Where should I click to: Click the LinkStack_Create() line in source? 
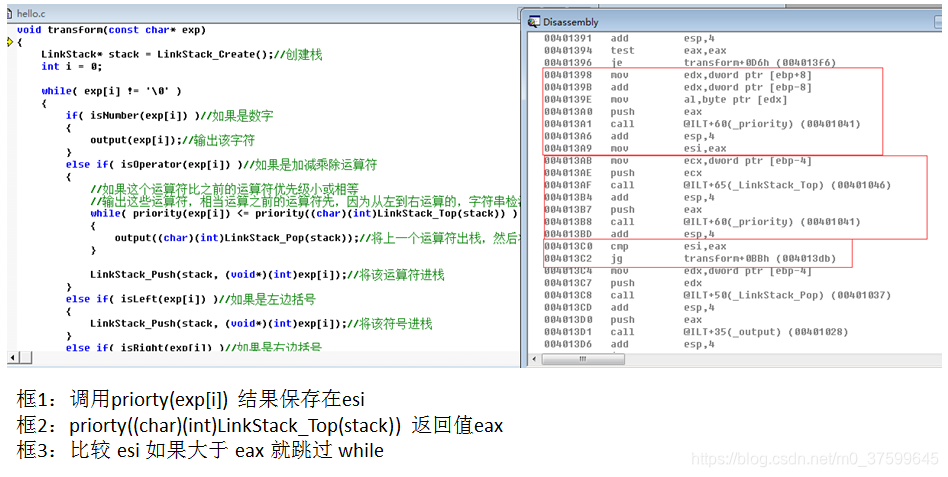[181, 54]
